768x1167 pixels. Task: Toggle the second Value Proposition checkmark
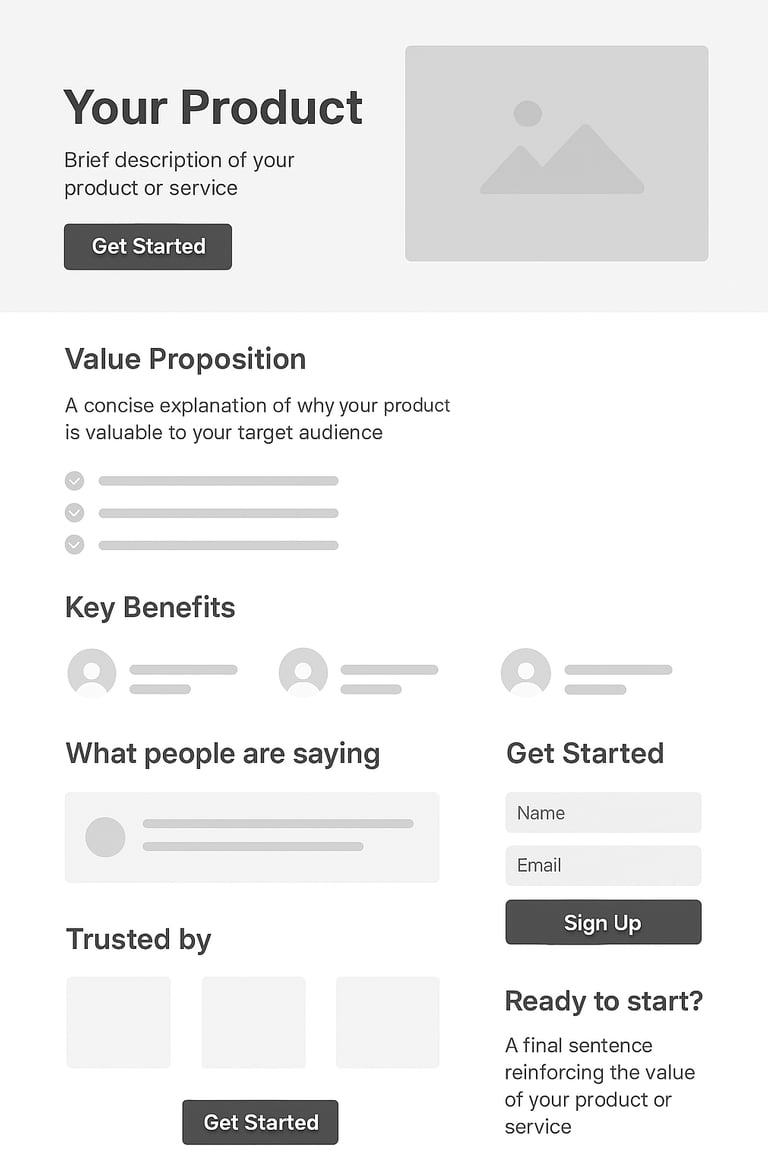[x=74, y=513]
